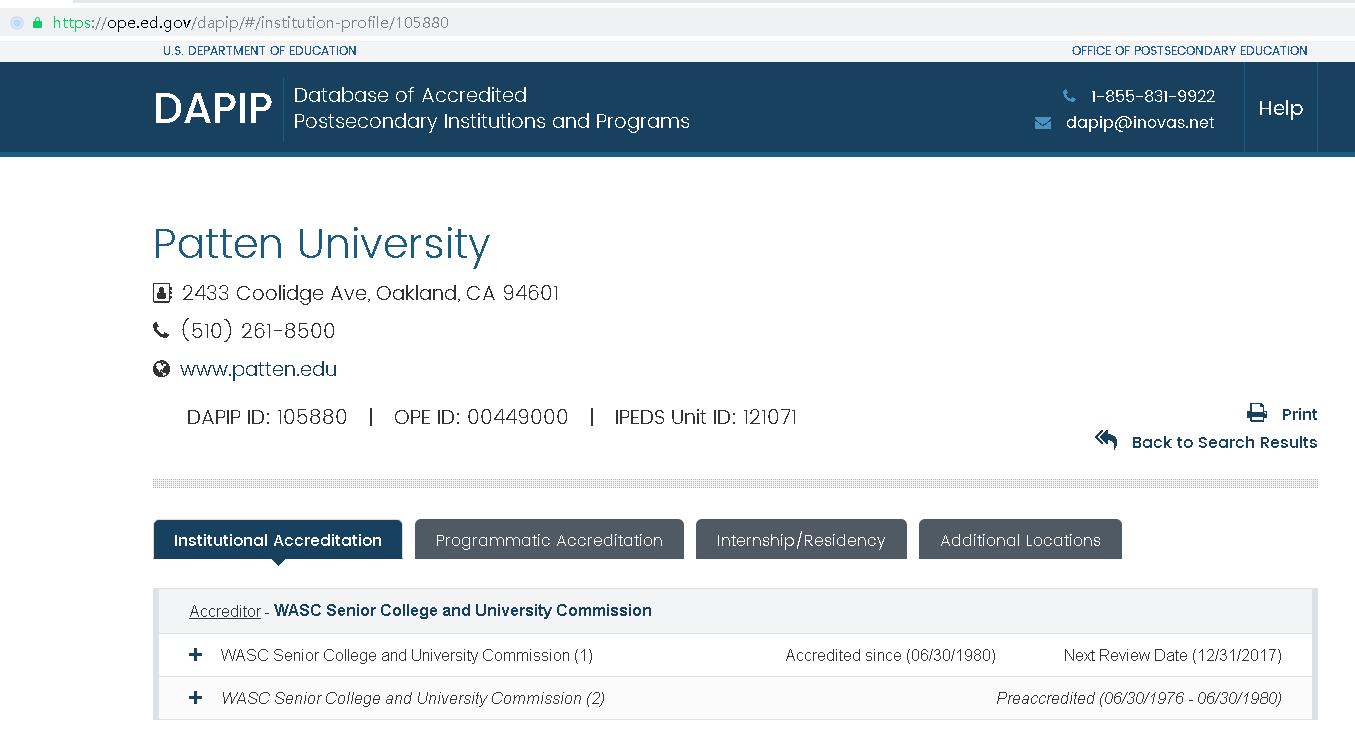Click the DAPIP logo in header
Screen dimensions: 1355x755
point(213,108)
